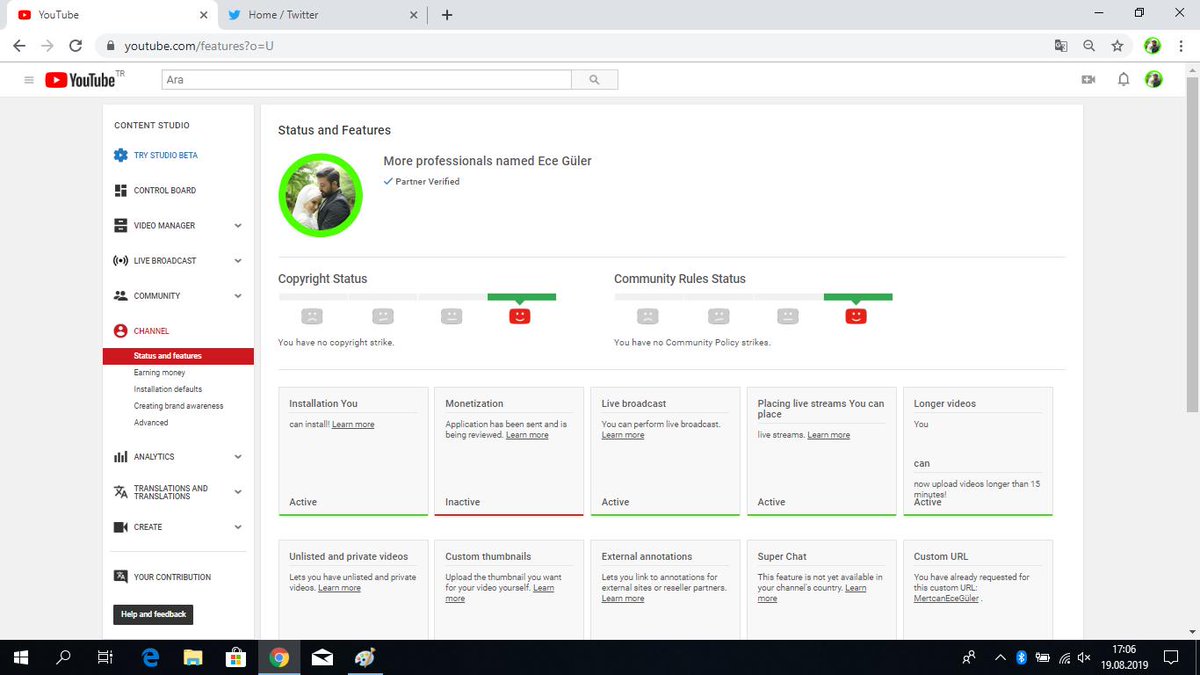This screenshot has width=1200, height=675.
Task: Click the Analytics bar chart icon
Action: tap(120, 457)
